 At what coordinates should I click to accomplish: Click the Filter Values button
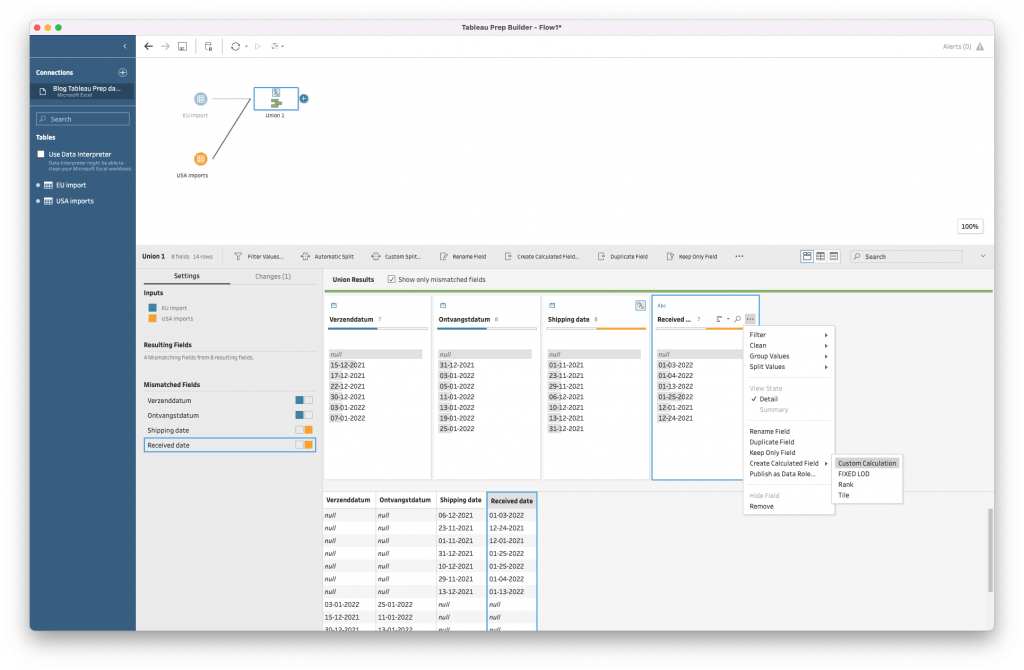[259, 256]
